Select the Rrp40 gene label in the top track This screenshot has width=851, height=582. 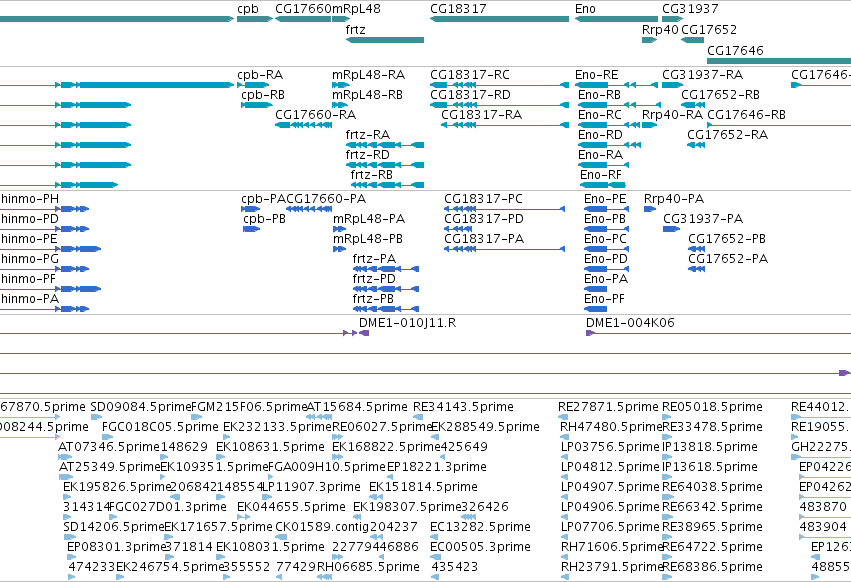[660, 30]
